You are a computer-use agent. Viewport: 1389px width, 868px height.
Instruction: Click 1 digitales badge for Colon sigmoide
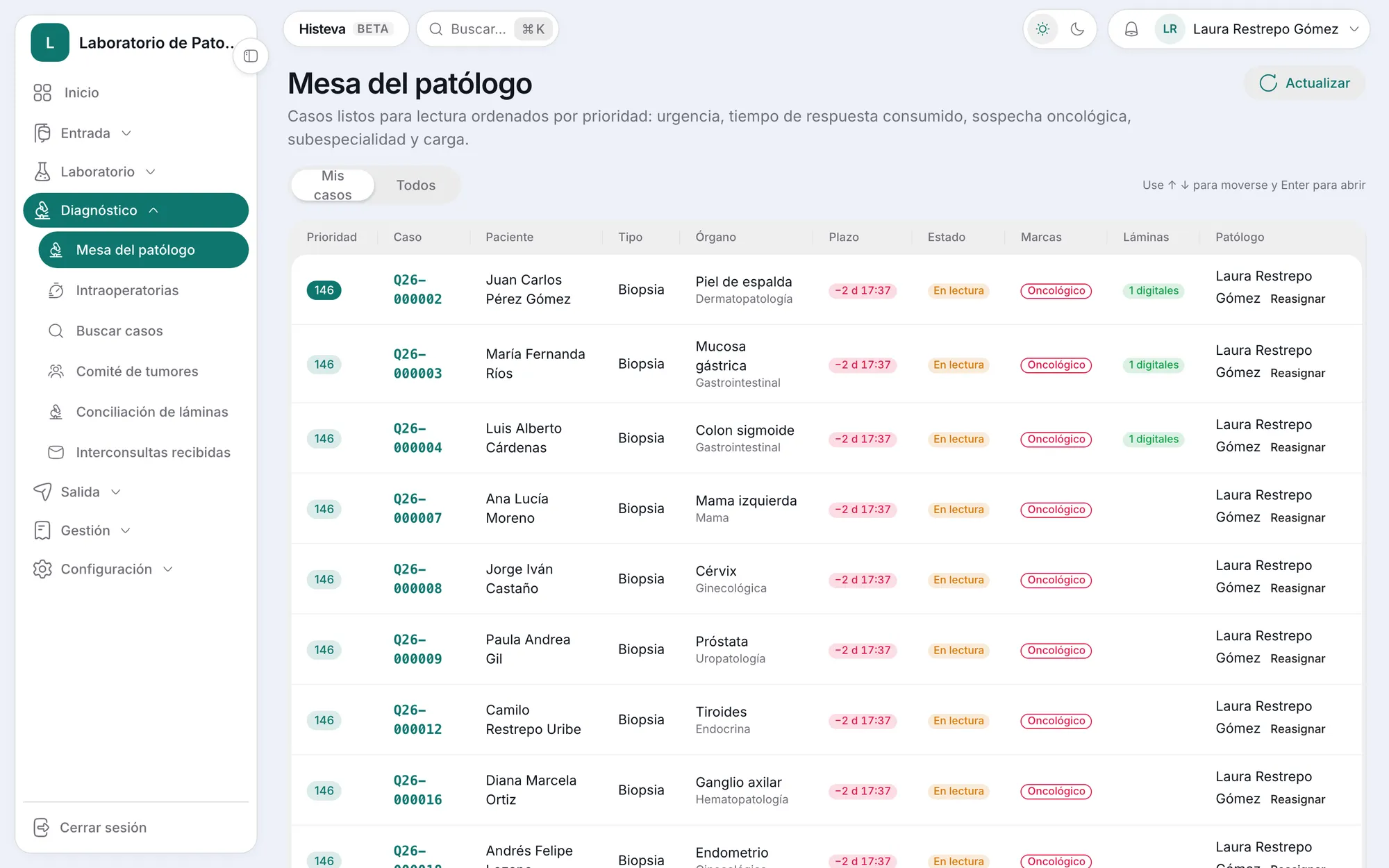1153,440
